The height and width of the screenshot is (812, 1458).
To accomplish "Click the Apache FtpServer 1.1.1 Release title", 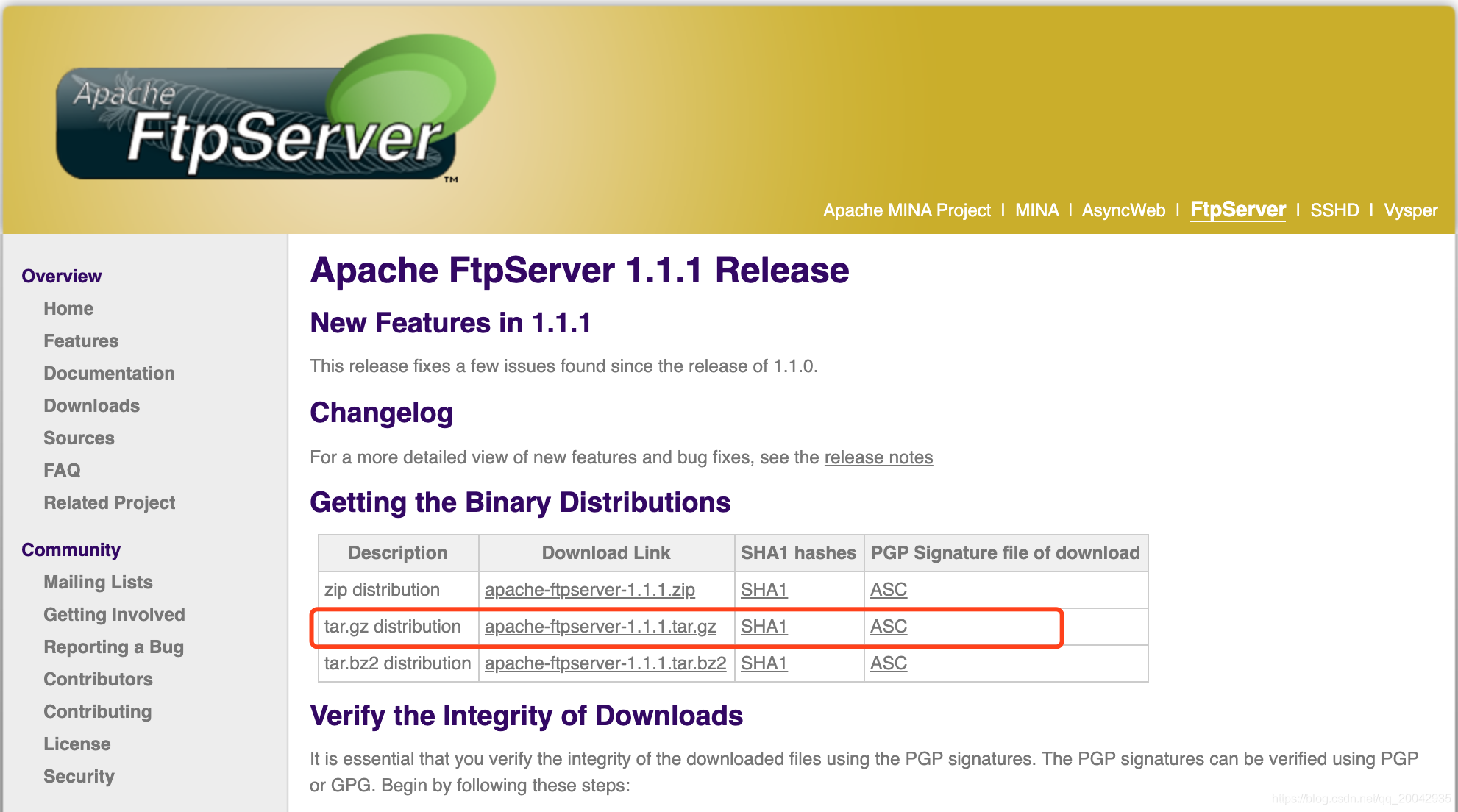I will tap(580, 270).
